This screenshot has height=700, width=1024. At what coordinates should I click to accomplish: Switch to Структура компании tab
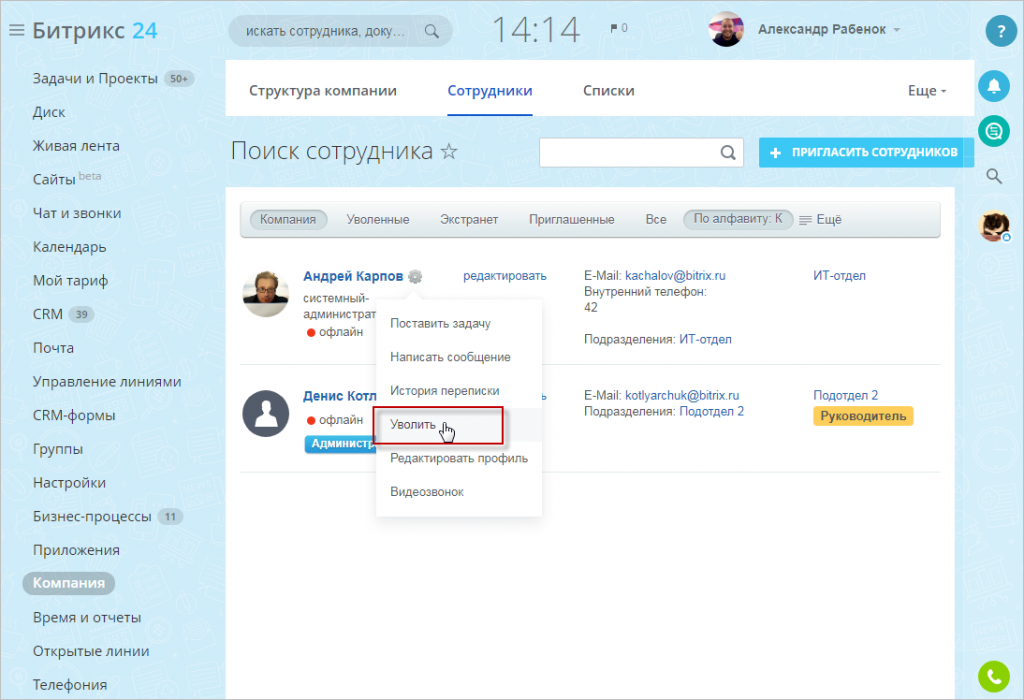(x=323, y=91)
